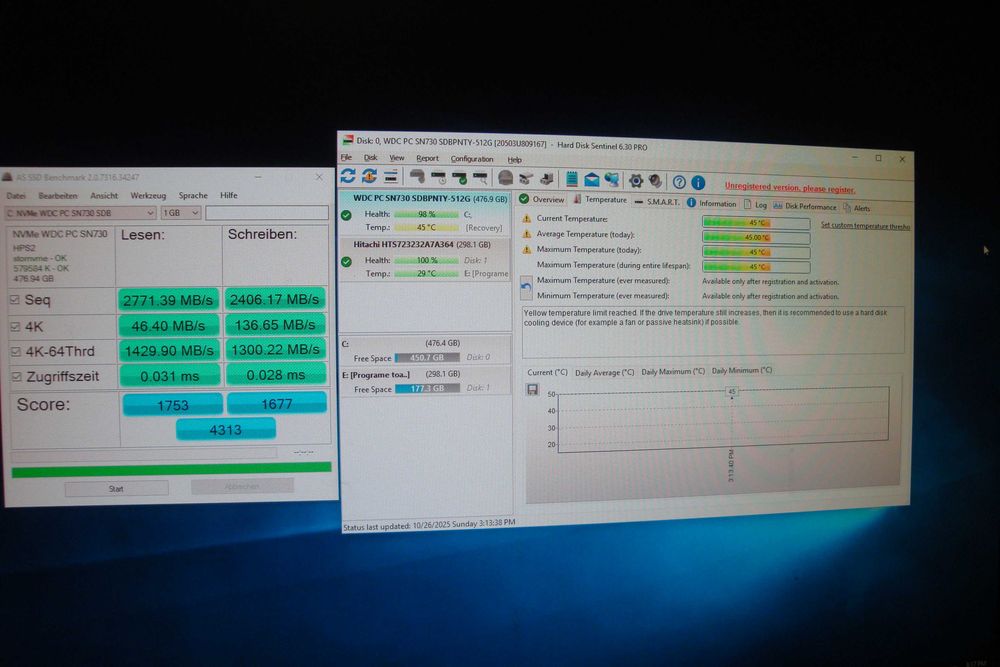The image size is (1000, 667).
Task: Click warning icon next to Average Temperature (today)
Action: click(527, 234)
